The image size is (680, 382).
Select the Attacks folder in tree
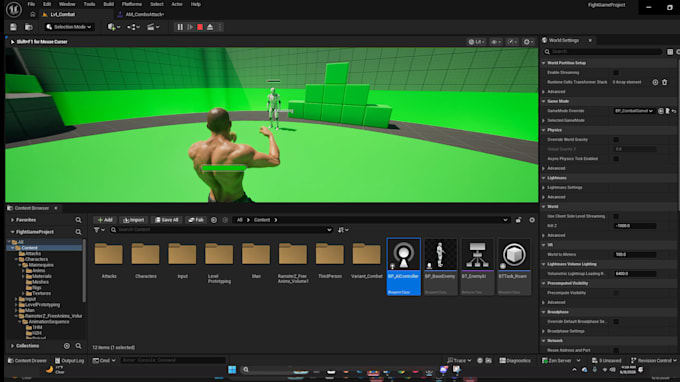click(x=33, y=253)
